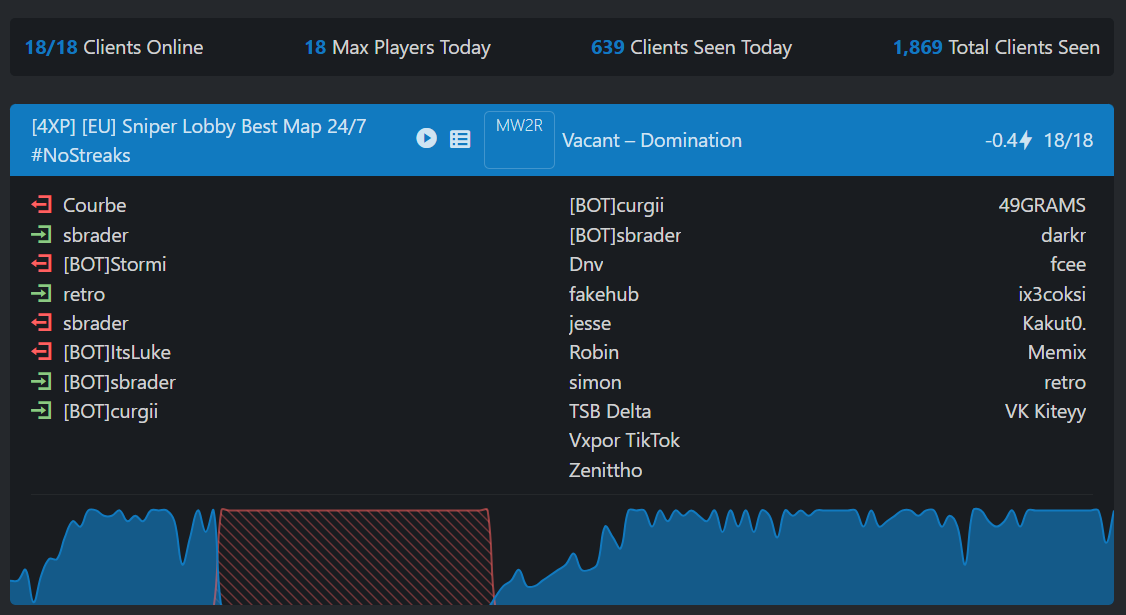The width and height of the screenshot is (1126, 615).
Task: Open the server list-view icon
Action: tap(460, 139)
